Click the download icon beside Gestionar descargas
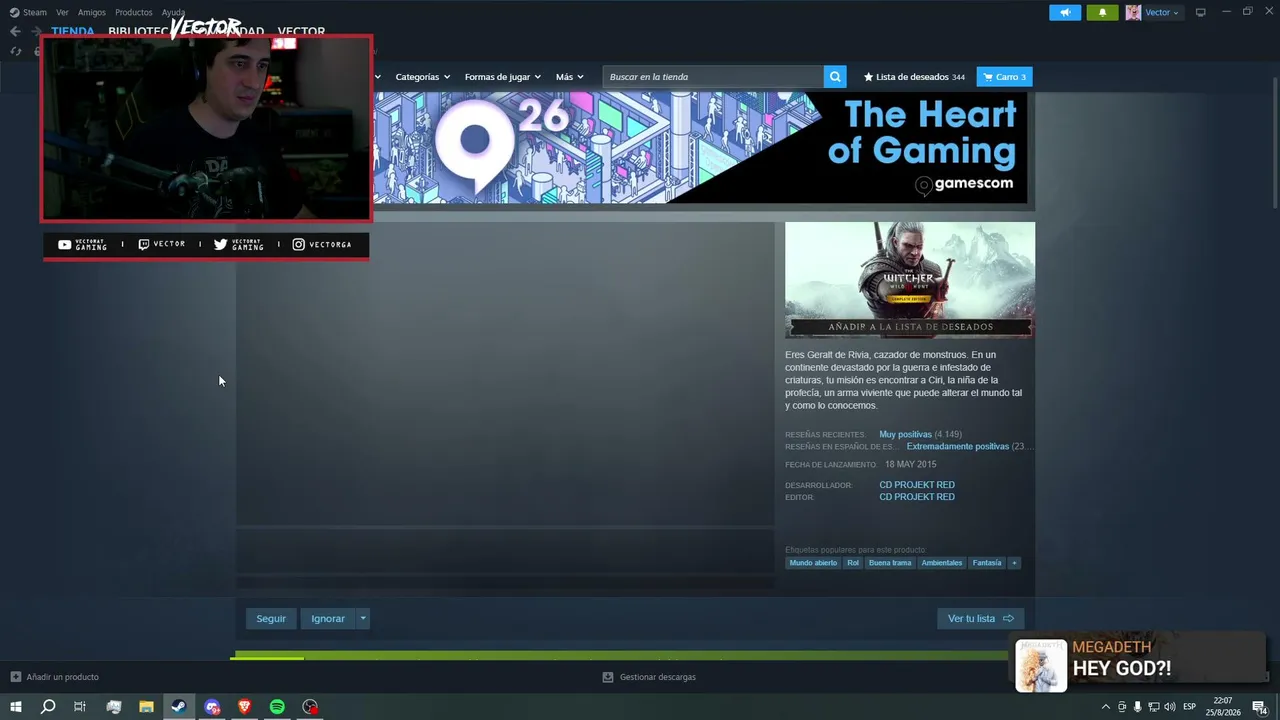This screenshot has width=1280, height=720. point(607,677)
